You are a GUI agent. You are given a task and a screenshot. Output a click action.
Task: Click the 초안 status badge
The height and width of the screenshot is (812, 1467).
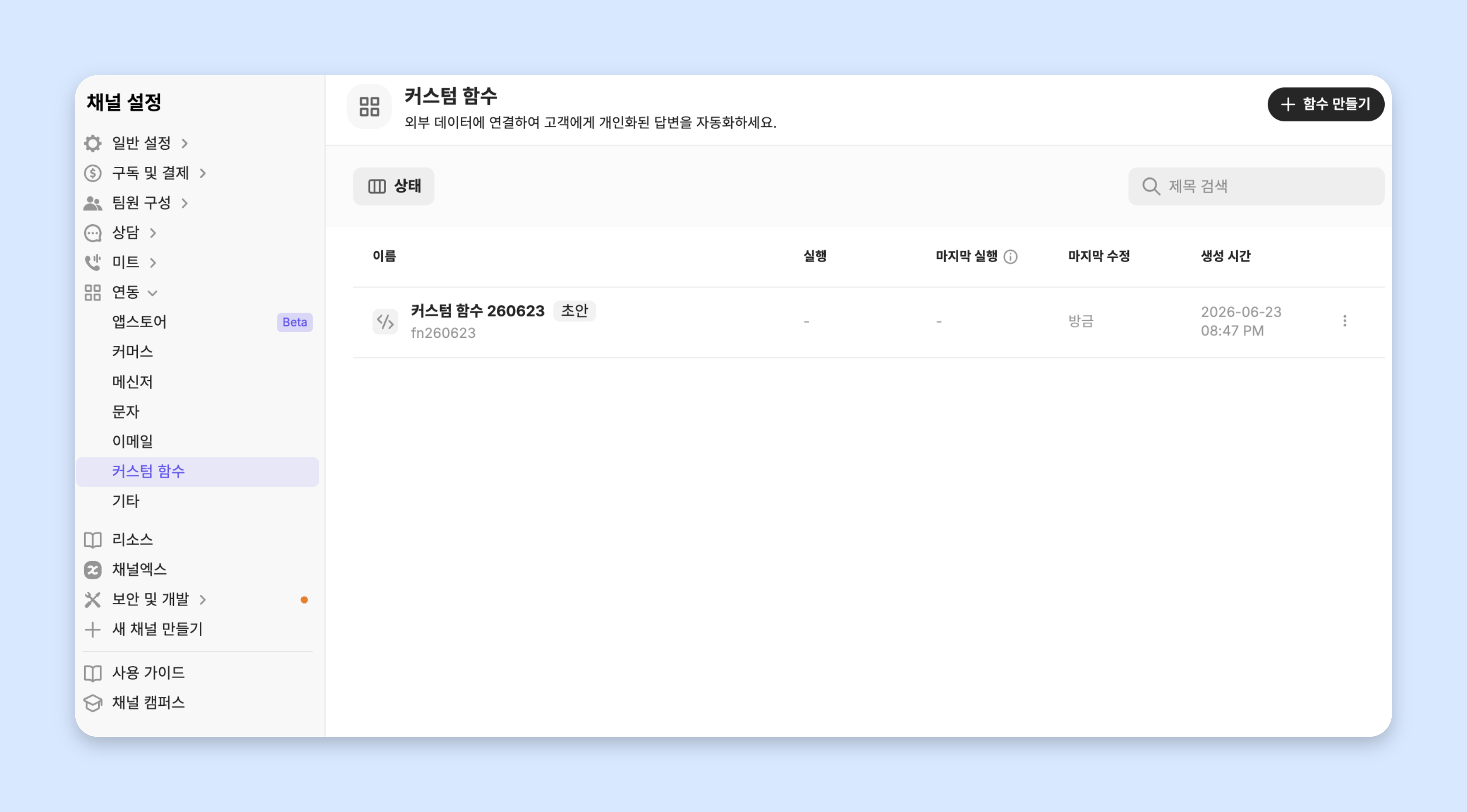click(575, 311)
